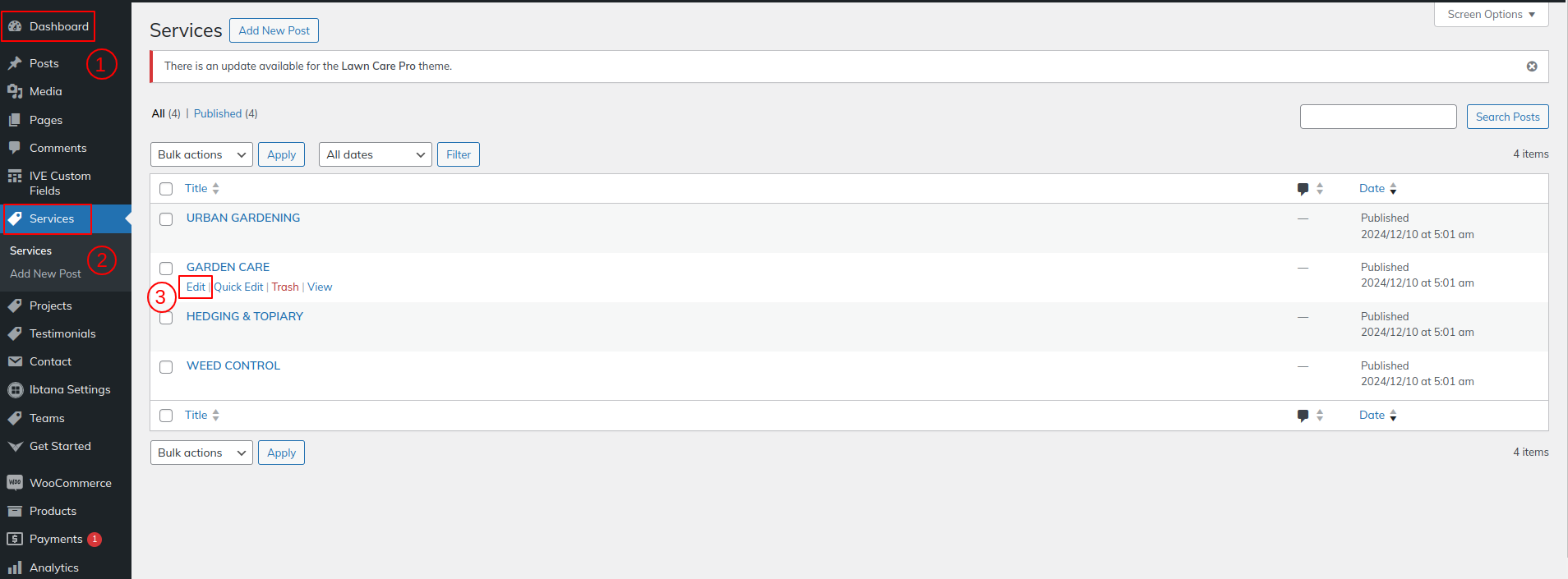Image resolution: width=1568 pixels, height=579 pixels.
Task: Click the Analytics bar chart icon
Action: pos(15,568)
